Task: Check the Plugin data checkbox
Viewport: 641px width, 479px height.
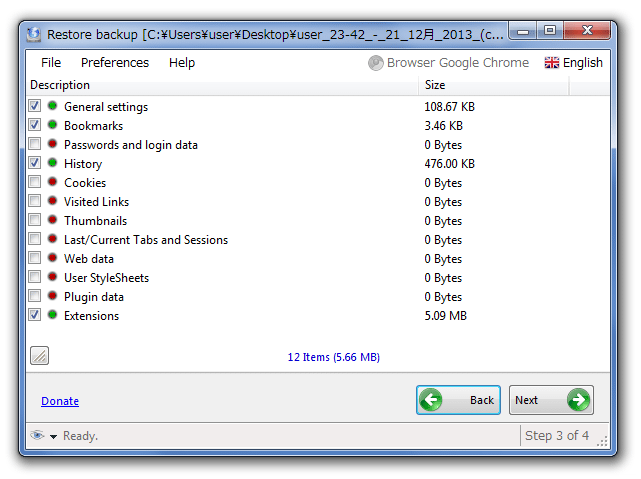Action: (x=35, y=296)
